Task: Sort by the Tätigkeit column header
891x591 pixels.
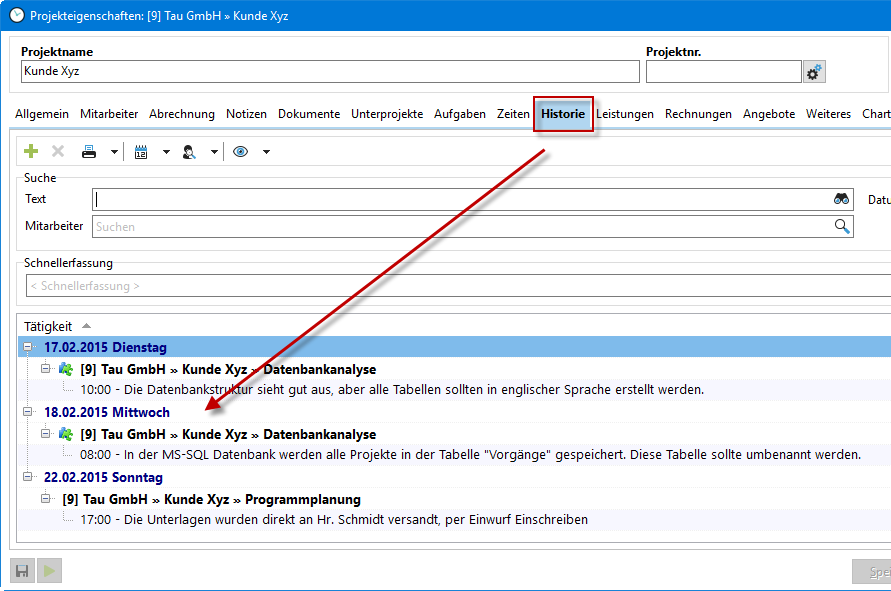Action: (x=48, y=326)
